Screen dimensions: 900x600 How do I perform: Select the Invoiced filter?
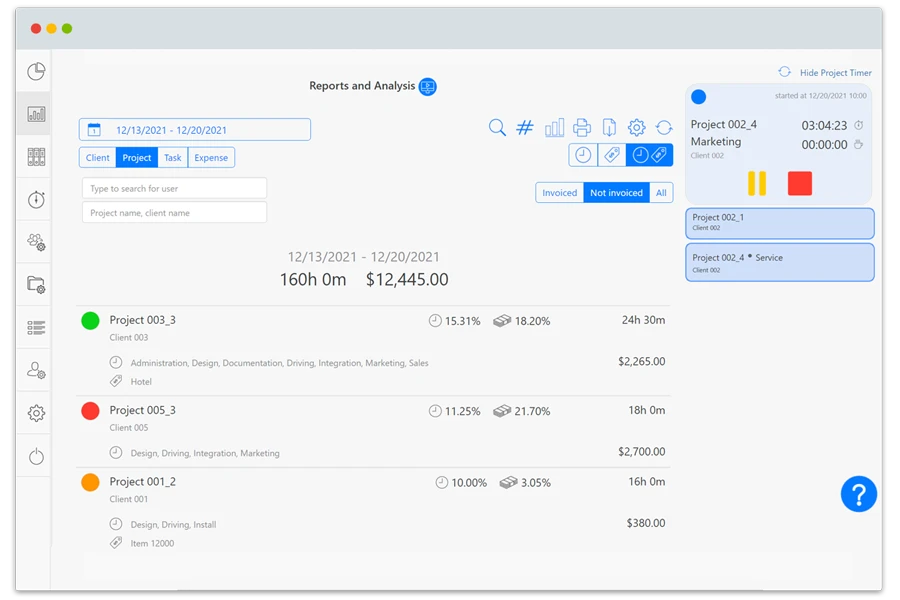(559, 193)
